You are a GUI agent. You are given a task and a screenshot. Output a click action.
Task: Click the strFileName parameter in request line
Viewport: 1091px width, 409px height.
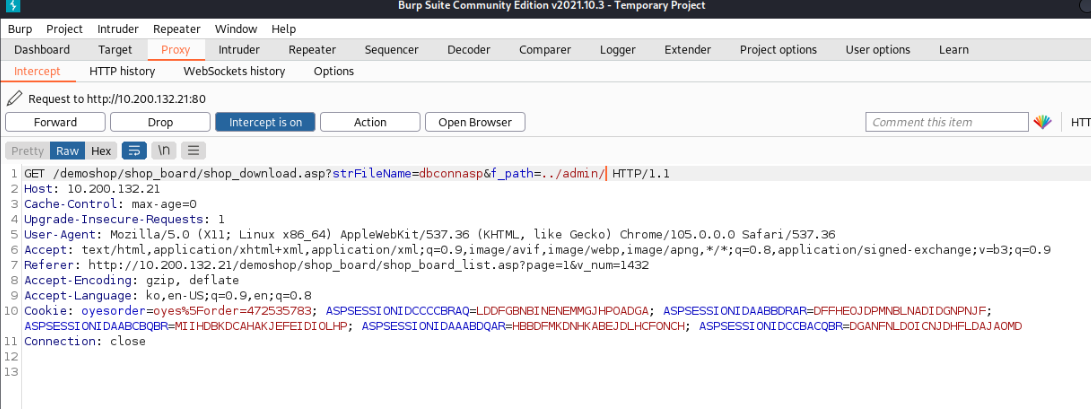pyautogui.click(x=372, y=174)
